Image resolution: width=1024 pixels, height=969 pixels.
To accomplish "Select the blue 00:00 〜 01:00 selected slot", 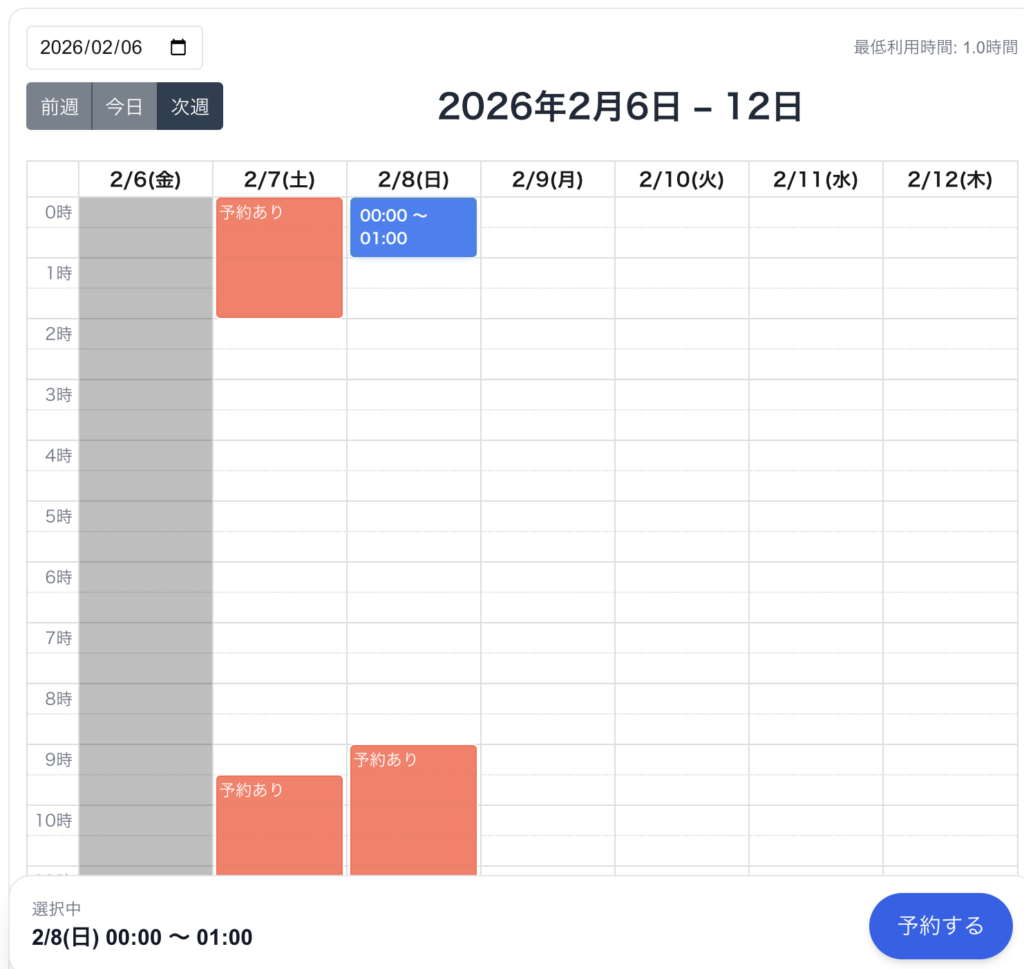I will pos(413,227).
